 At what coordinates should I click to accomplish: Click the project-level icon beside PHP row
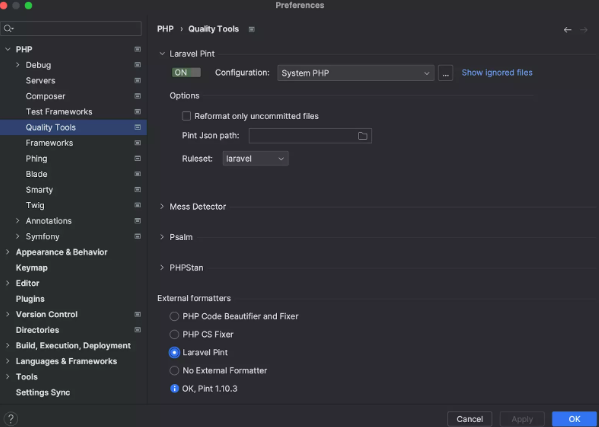138,49
